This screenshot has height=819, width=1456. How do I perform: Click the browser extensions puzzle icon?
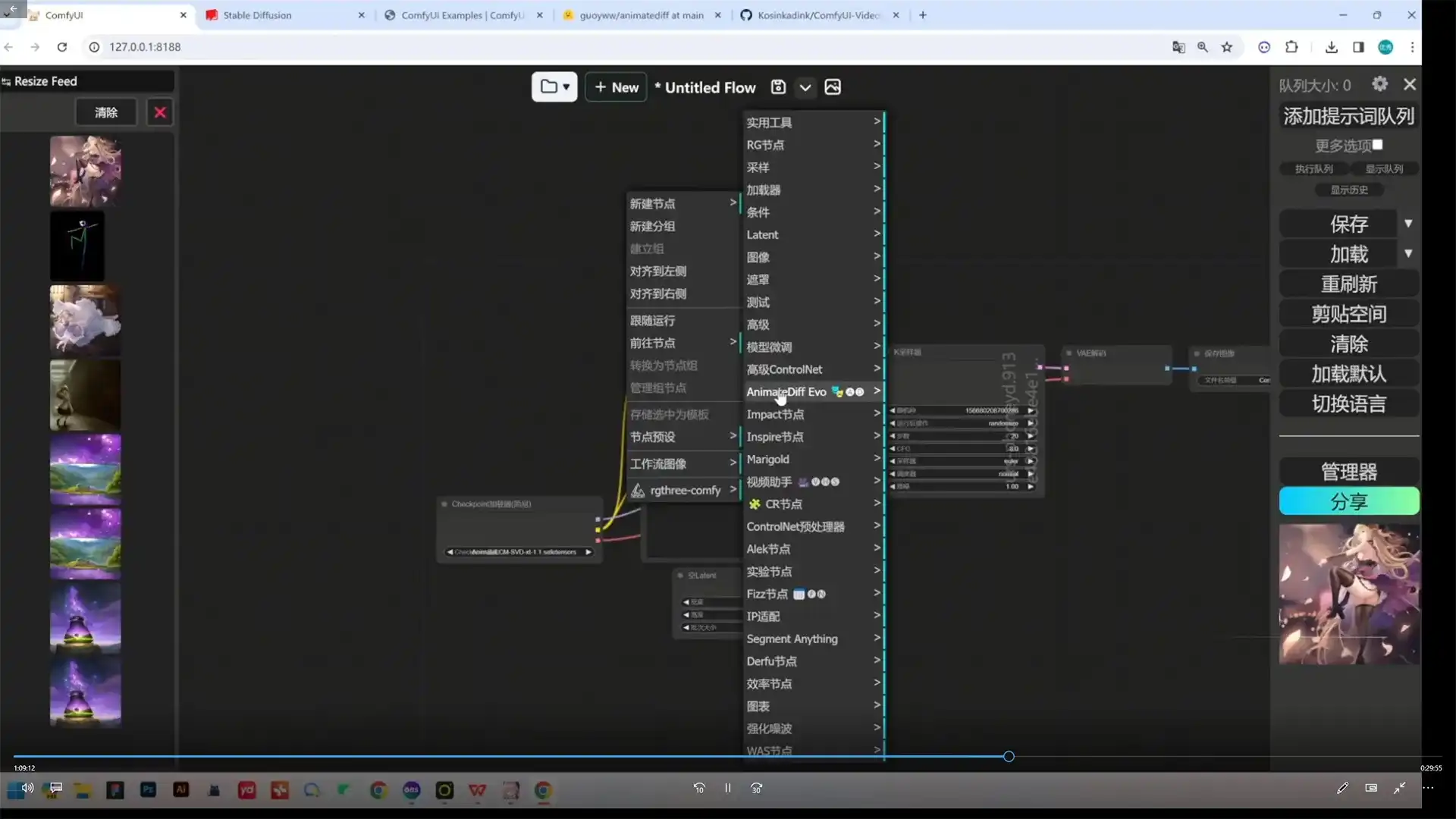1291,47
